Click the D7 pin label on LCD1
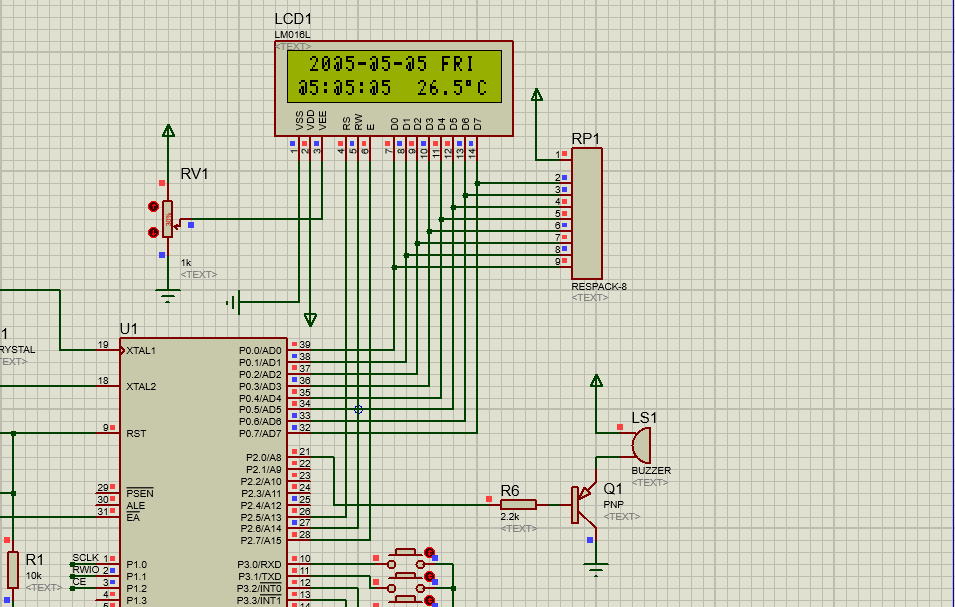The width and height of the screenshot is (955, 607). pyautogui.click(x=478, y=124)
